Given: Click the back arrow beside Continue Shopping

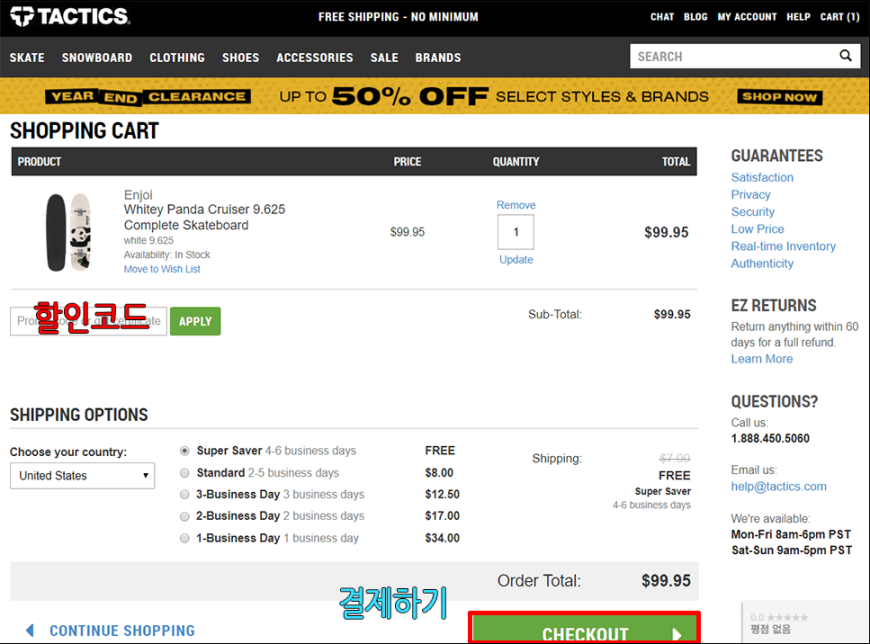Looking at the screenshot, I should point(30,630).
